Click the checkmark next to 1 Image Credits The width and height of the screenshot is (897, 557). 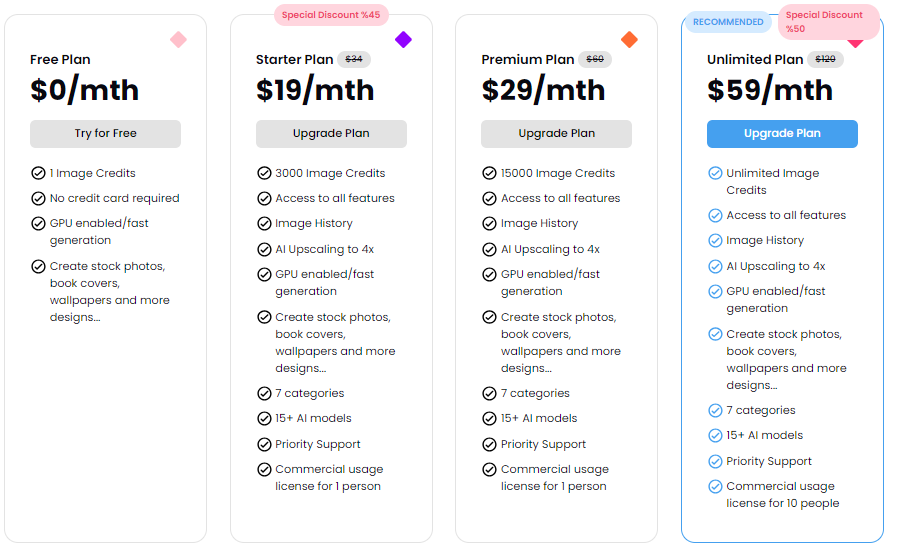tap(38, 173)
